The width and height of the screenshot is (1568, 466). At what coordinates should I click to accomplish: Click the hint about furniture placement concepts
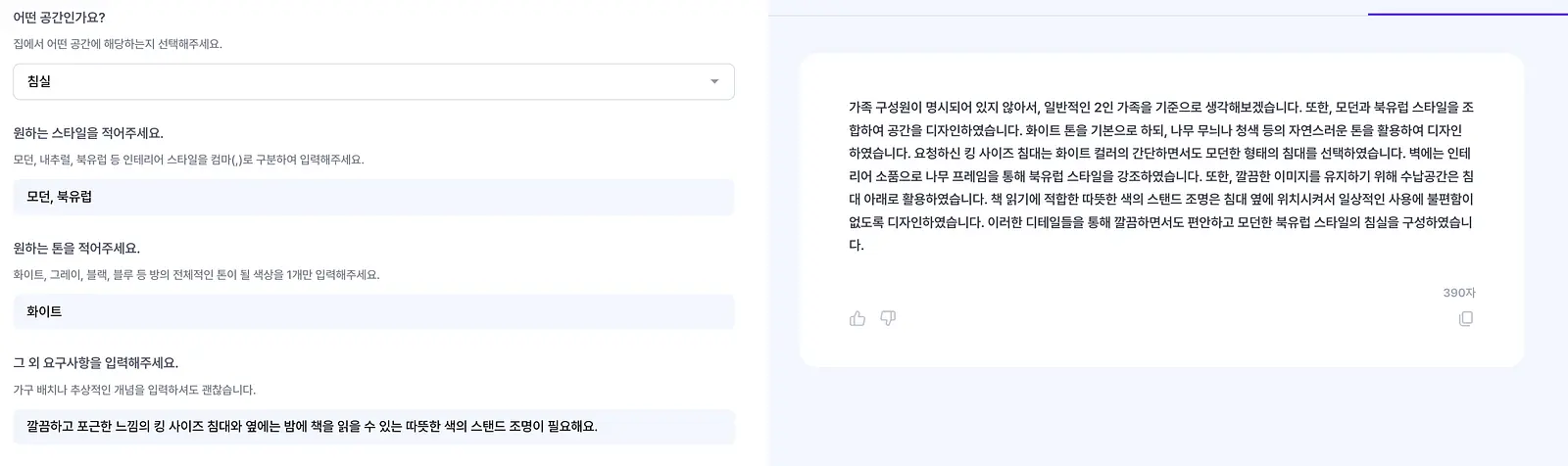click(x=134, y=390)
